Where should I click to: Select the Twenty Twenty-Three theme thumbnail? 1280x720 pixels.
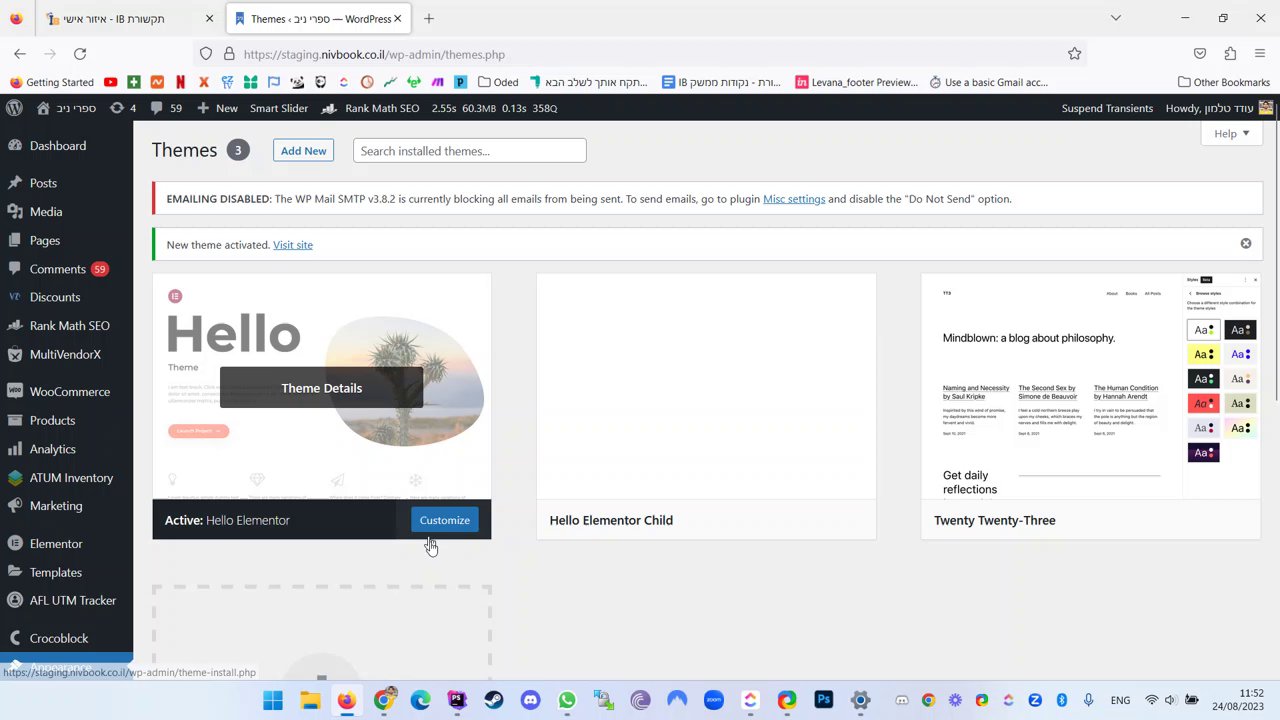click(1090, 385)
